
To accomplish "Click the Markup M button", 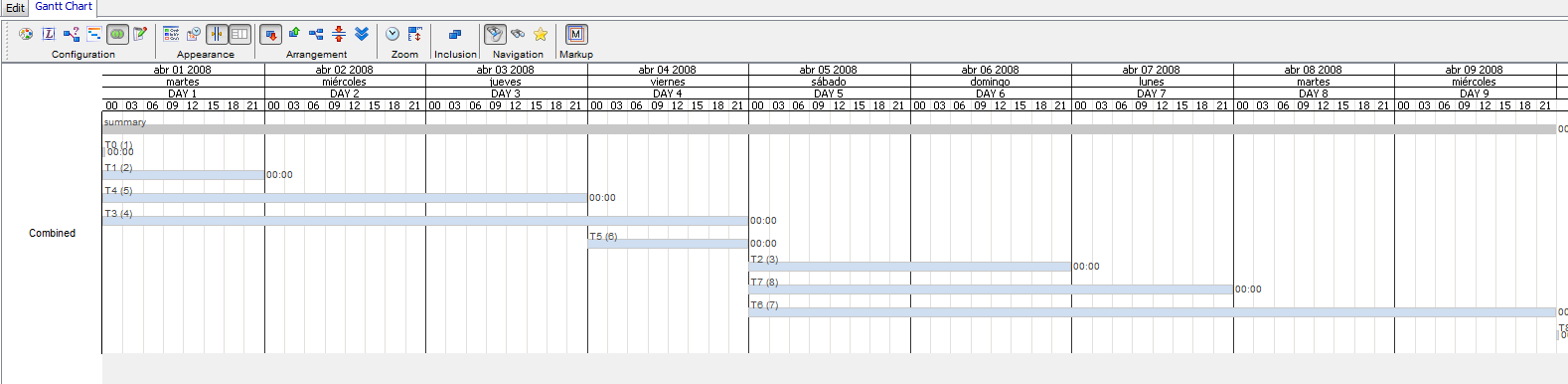I will [x=576, y=34].
